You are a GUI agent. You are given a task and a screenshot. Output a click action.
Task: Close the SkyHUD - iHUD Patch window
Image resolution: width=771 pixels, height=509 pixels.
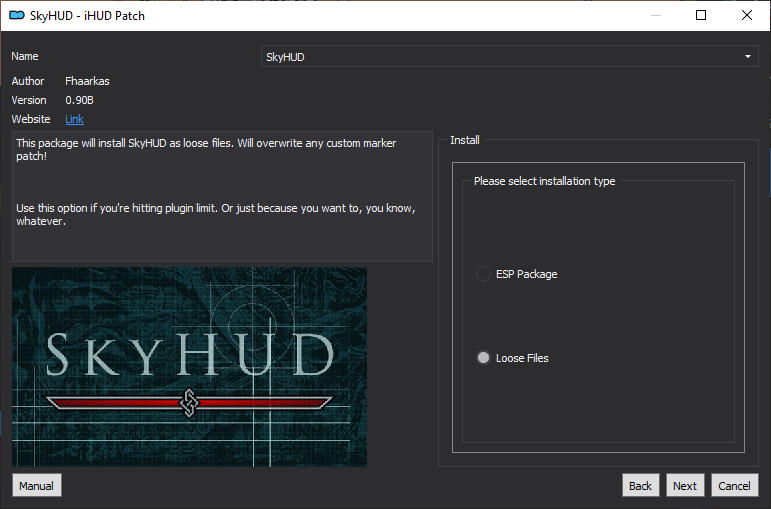click(747, 15)
